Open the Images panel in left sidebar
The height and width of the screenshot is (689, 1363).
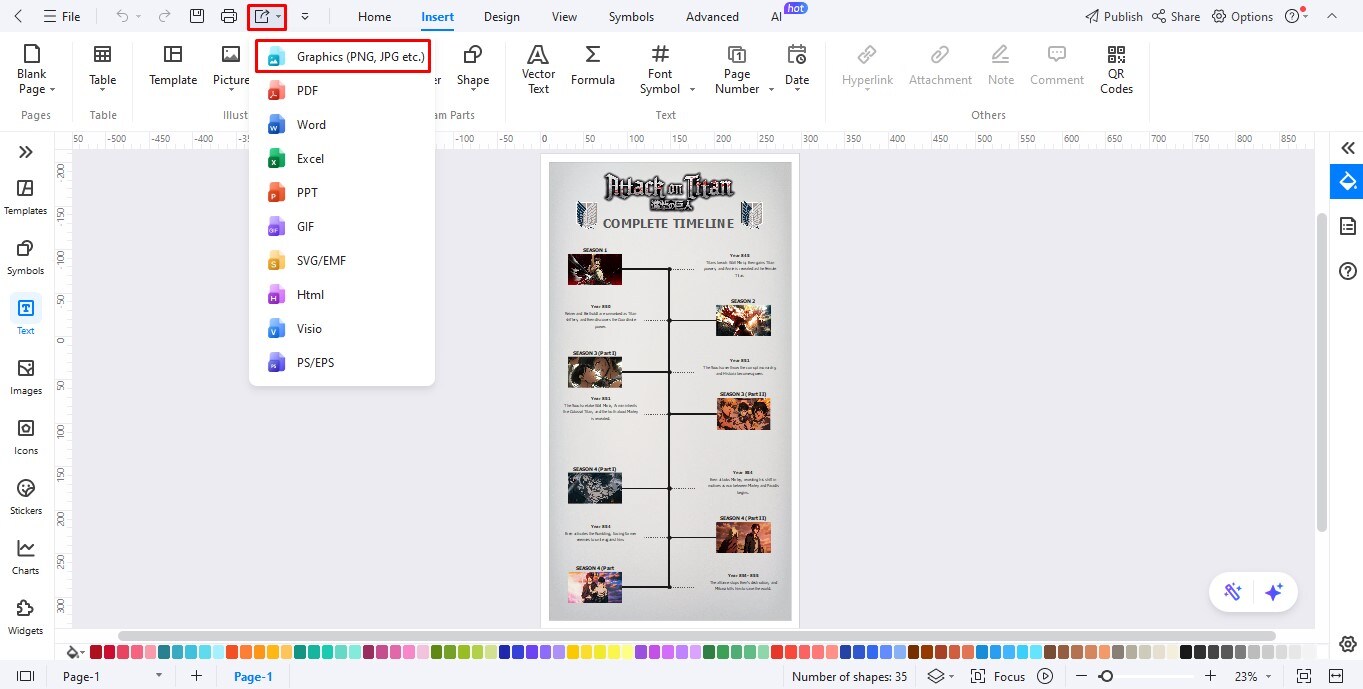(26, 377)
